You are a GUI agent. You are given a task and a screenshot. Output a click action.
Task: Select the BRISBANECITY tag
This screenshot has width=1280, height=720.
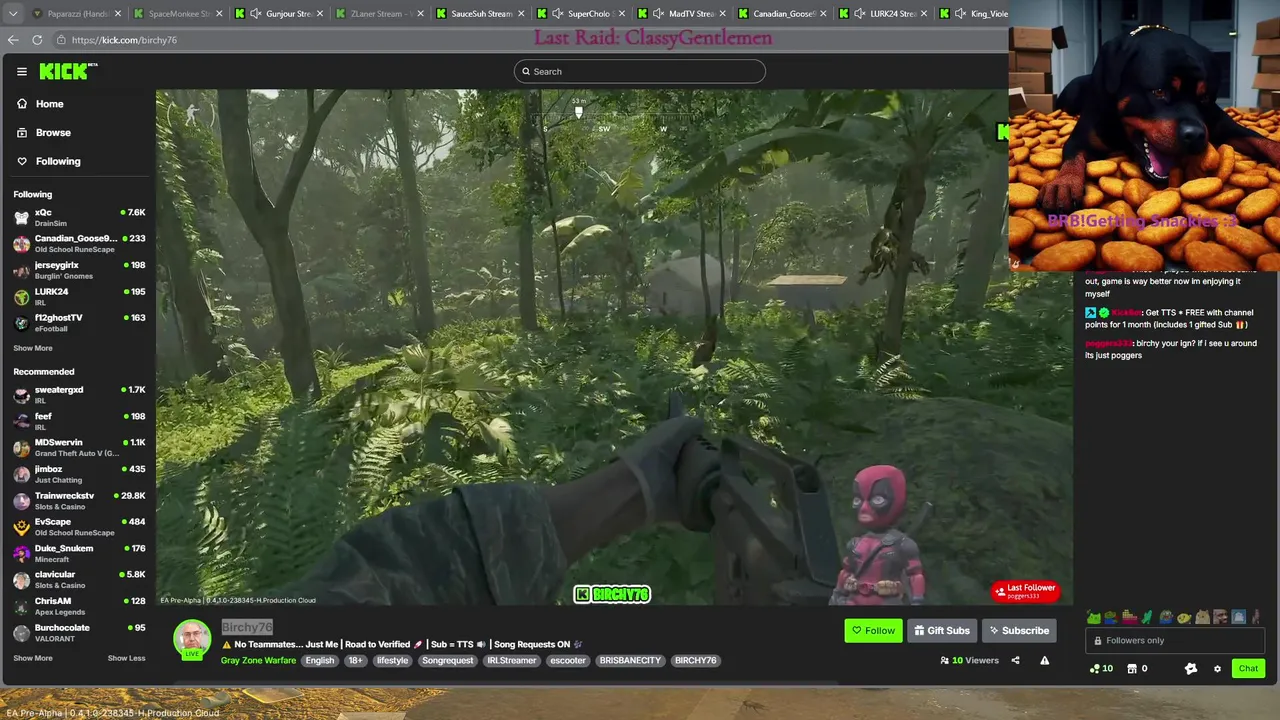630,660
